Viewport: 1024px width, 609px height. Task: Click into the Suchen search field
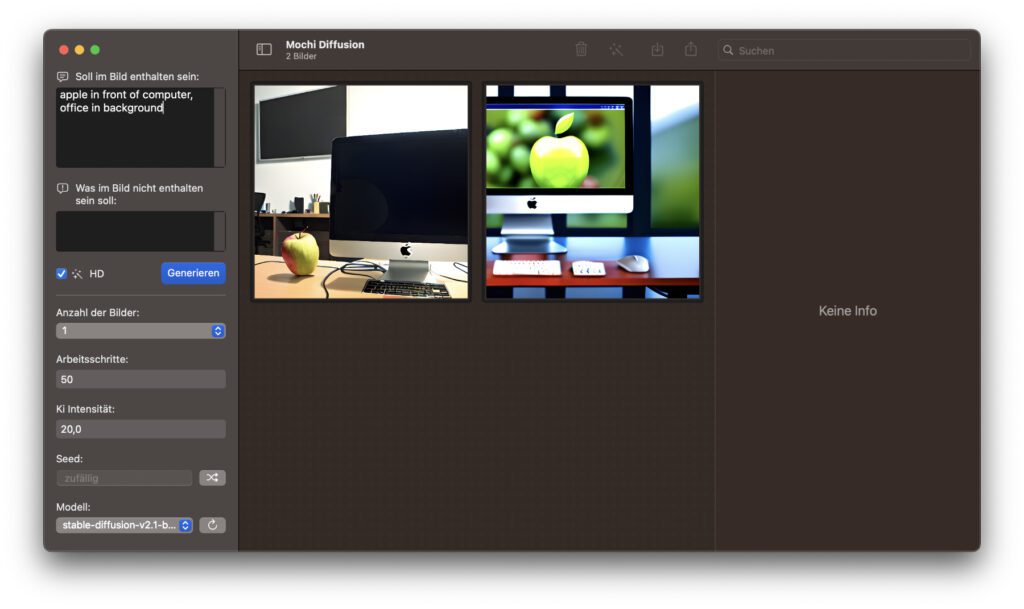click(850, 50)
